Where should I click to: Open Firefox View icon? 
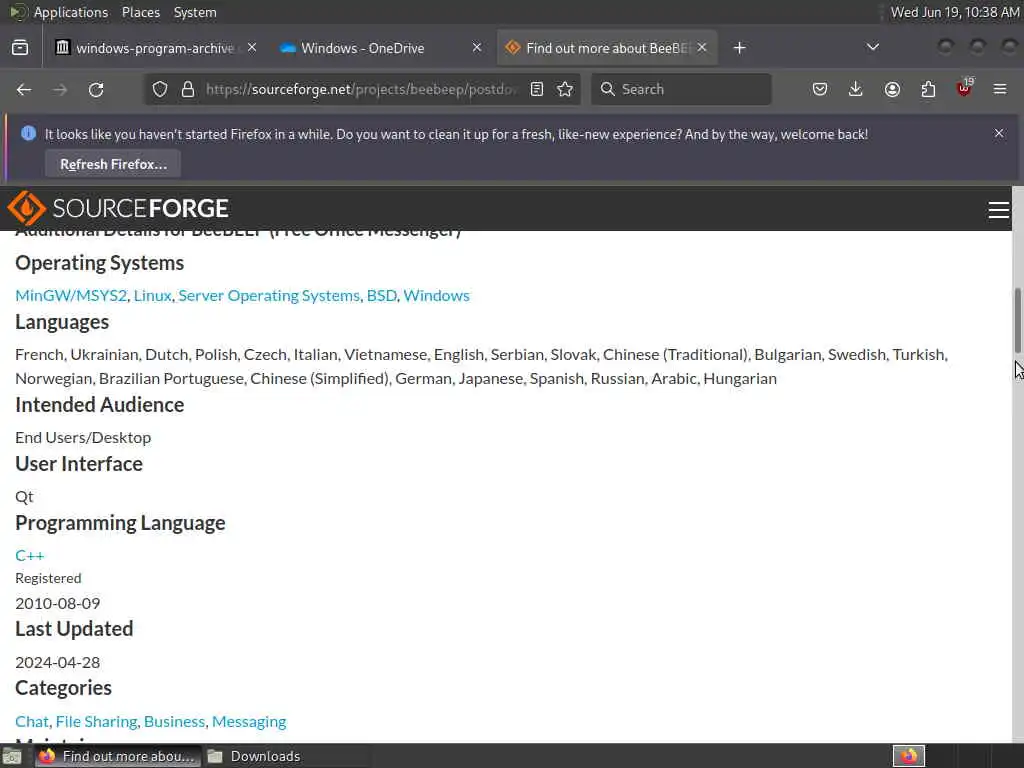point(20,48)
